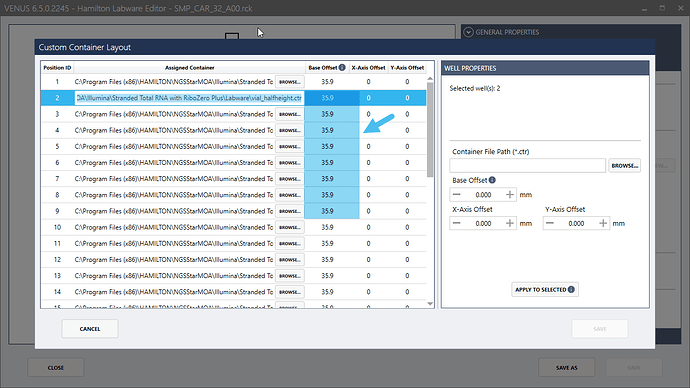Click Y-Axis Offset 0 cell in row 9
Screen dimensions: 690x388
(x=407, y=211)
